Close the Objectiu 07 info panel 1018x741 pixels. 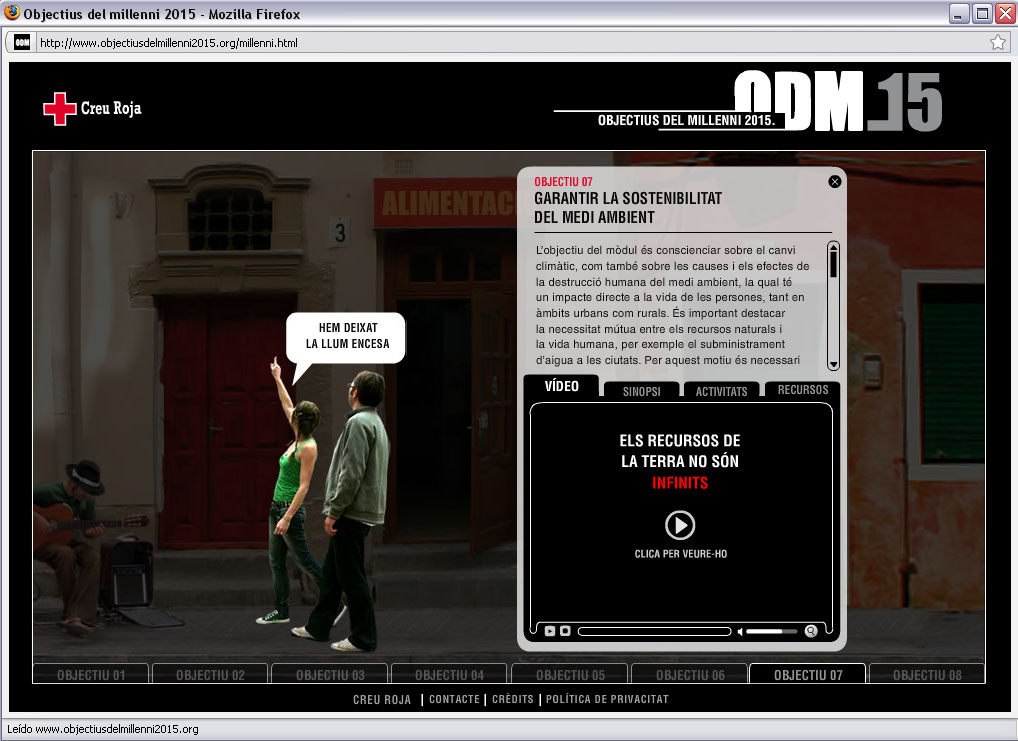pos(835,181)
